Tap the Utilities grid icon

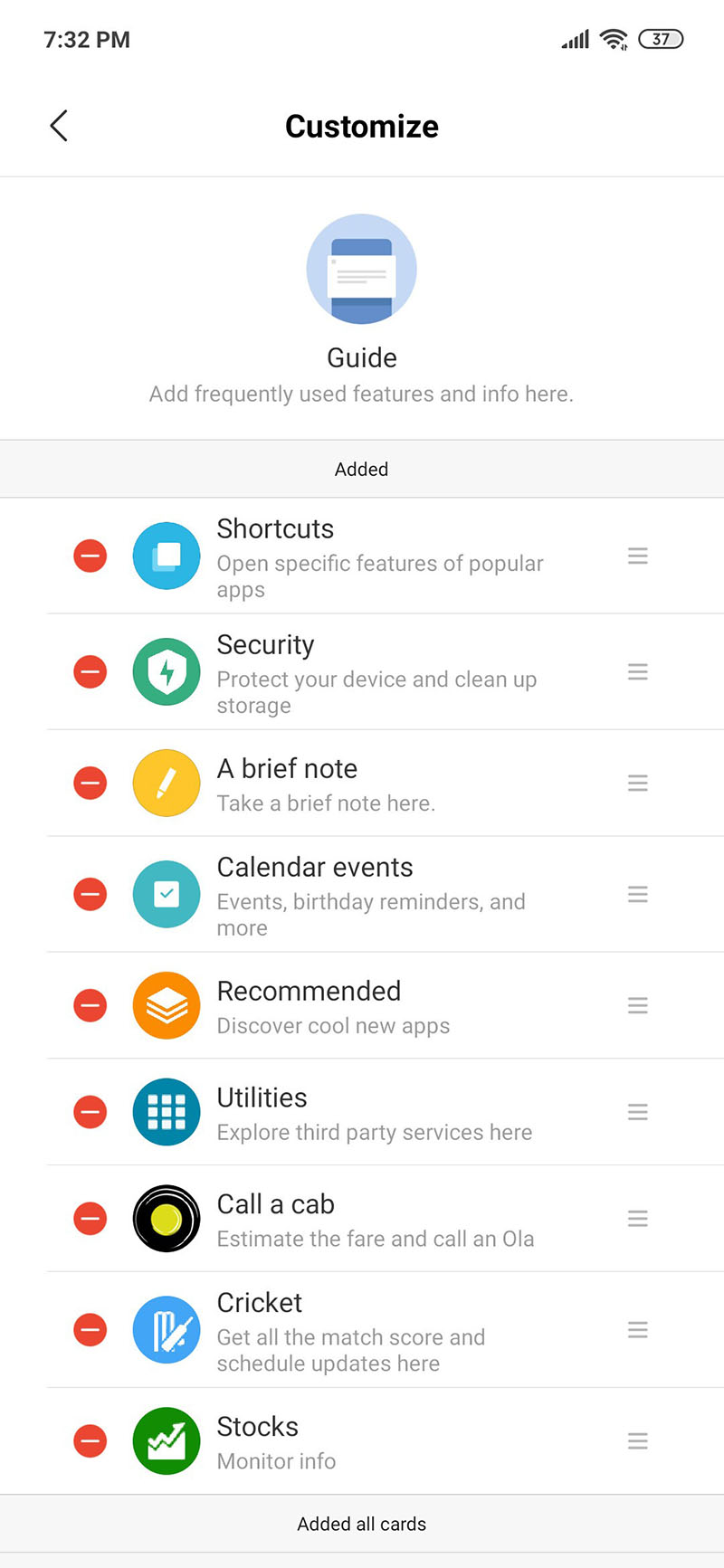(167, 1112)
